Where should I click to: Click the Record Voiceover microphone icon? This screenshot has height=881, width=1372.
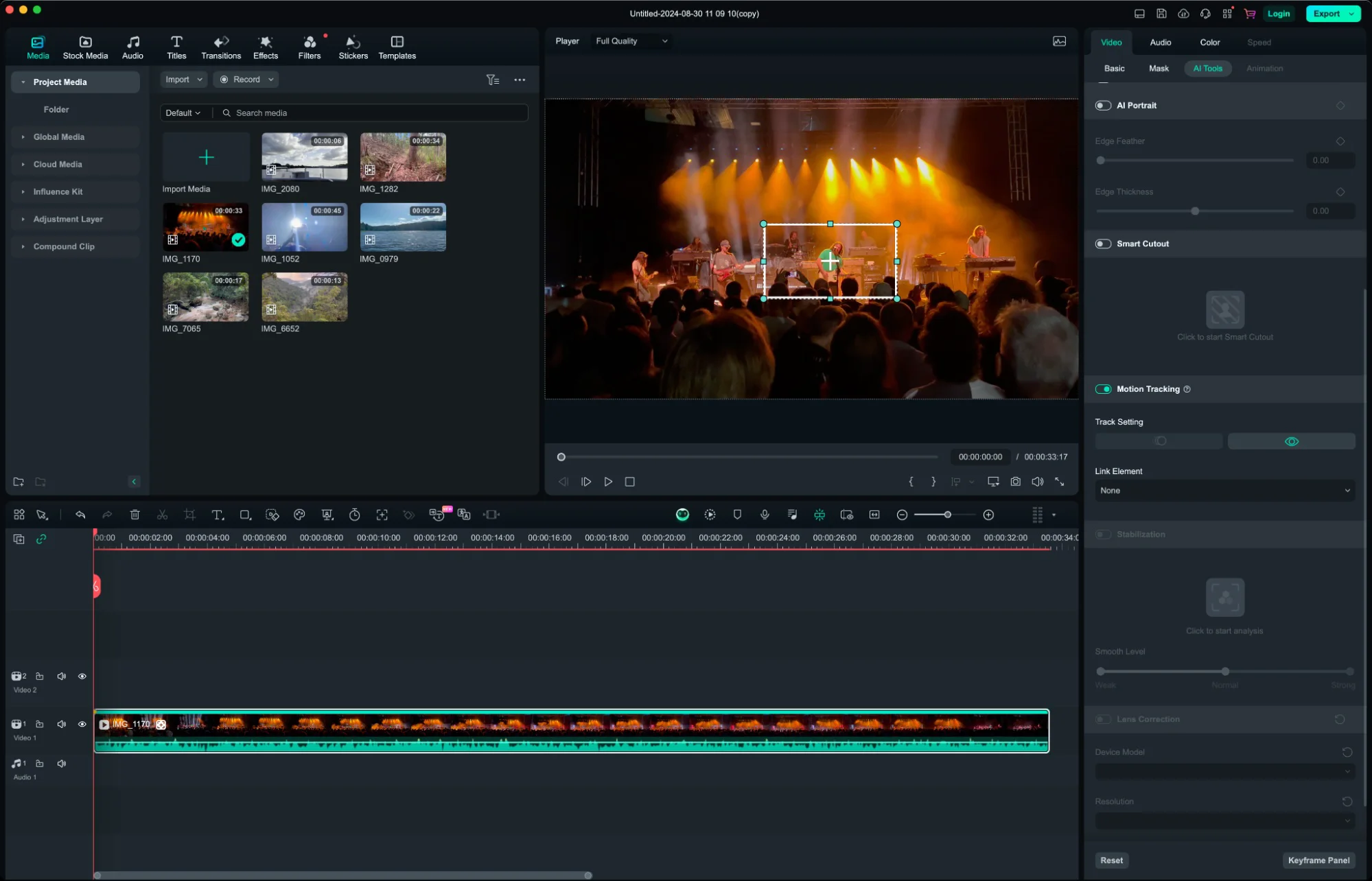click(765, 515)
